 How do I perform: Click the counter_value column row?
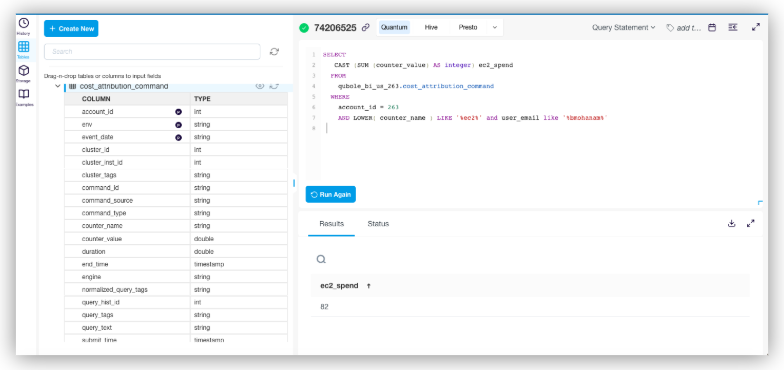pos(176,239)
